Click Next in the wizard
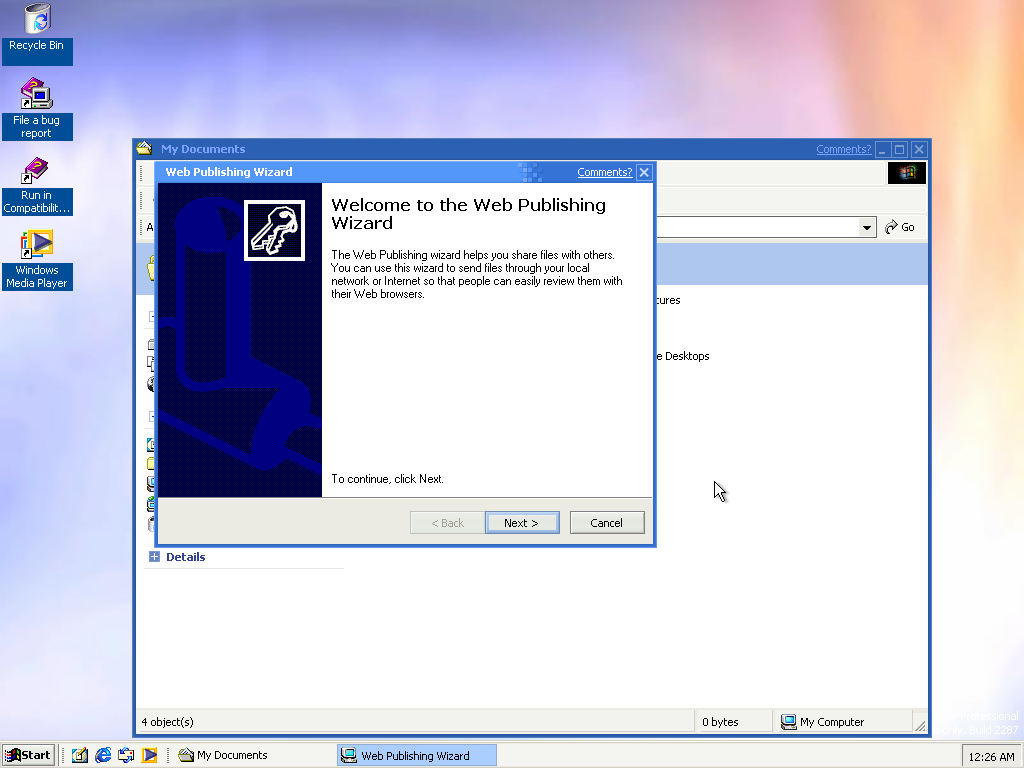The height and width of the screenshot is (768, 1024). point(522,522)
